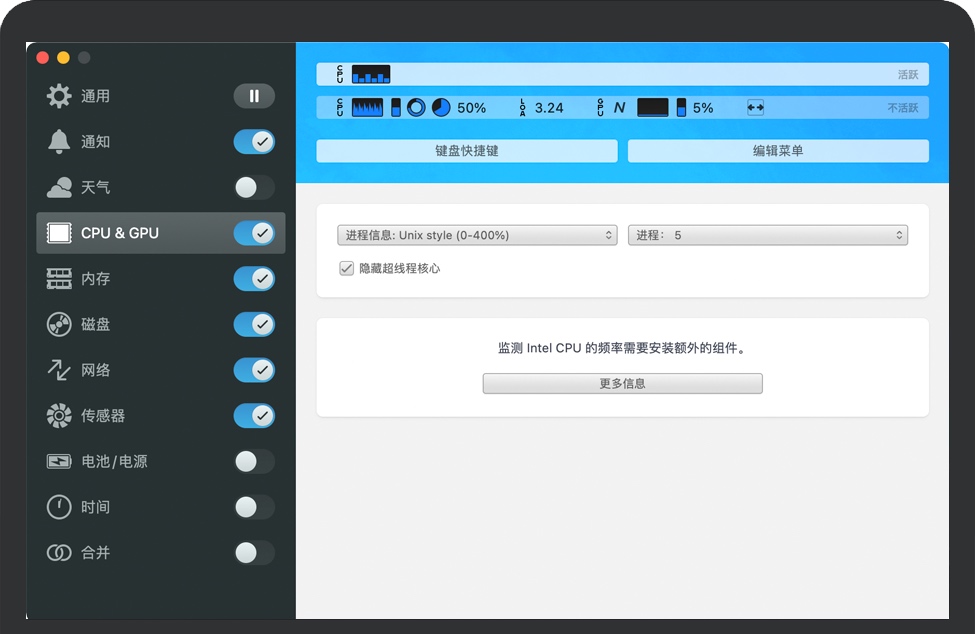
Task: Click the memory icon for 内存
Action: pos(59,279)
